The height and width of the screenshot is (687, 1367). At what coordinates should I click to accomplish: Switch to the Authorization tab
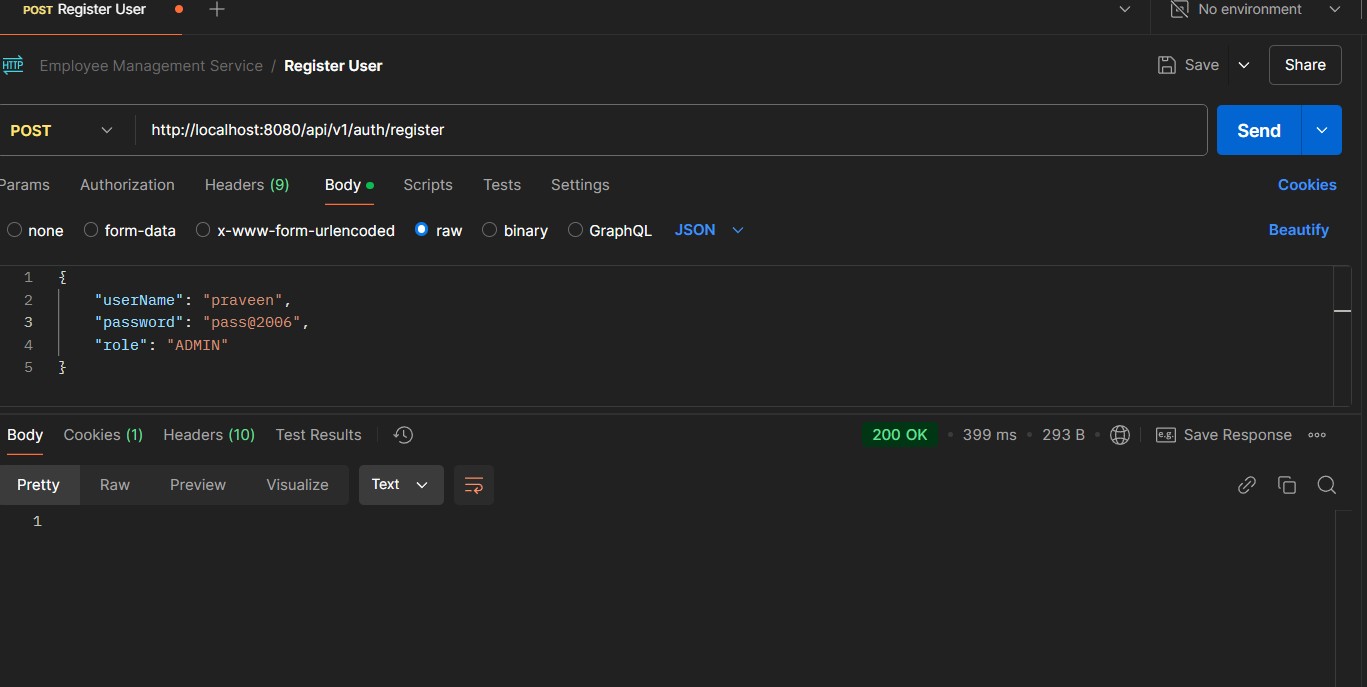click(127, 185)
